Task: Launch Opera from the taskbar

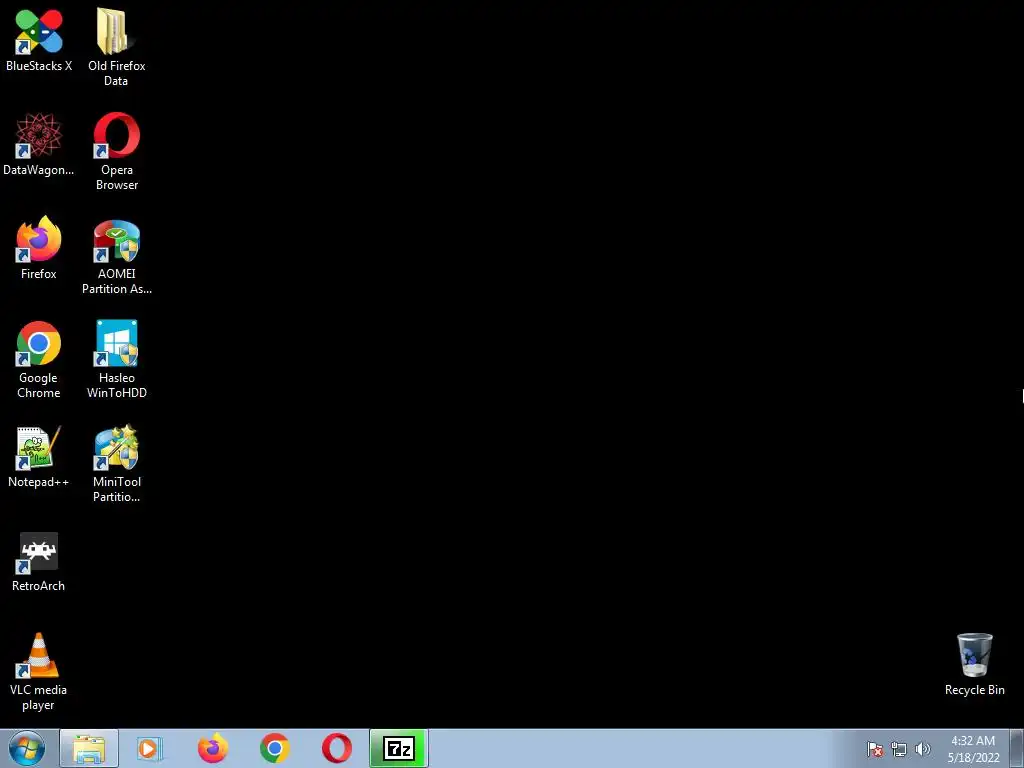Action: [336, 748]
